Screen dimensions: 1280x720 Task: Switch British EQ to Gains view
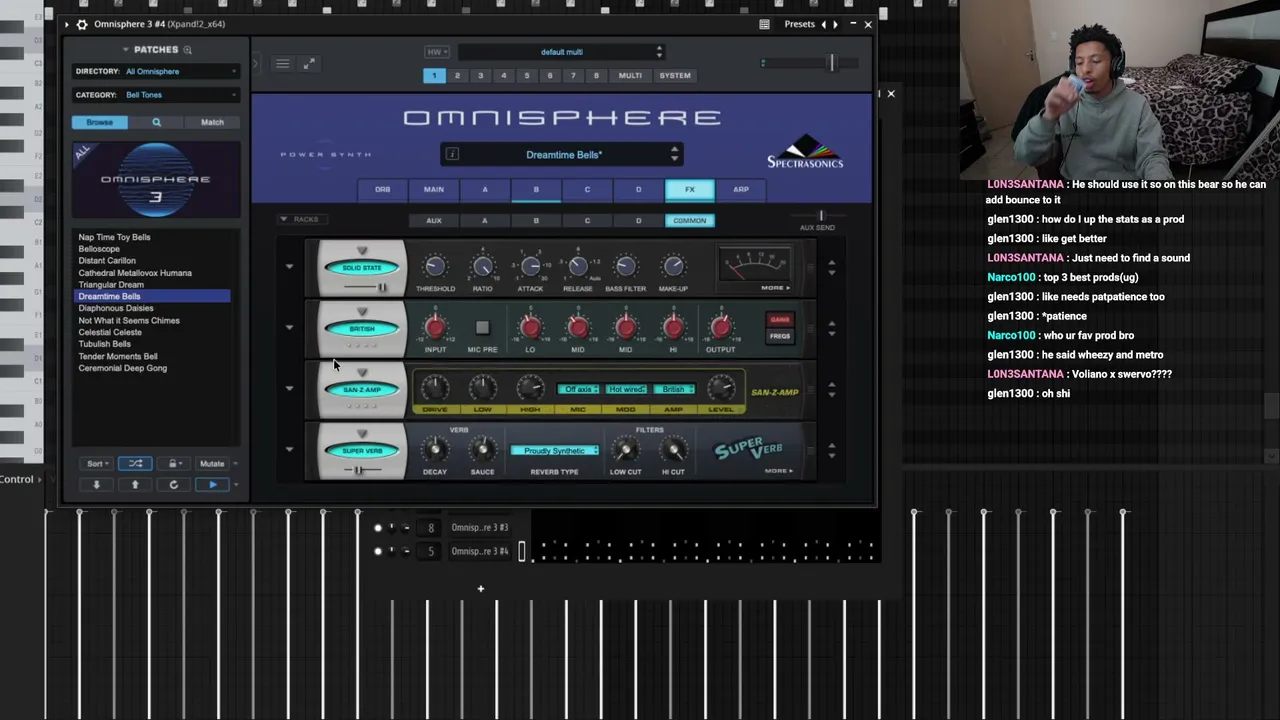[779, 320]
